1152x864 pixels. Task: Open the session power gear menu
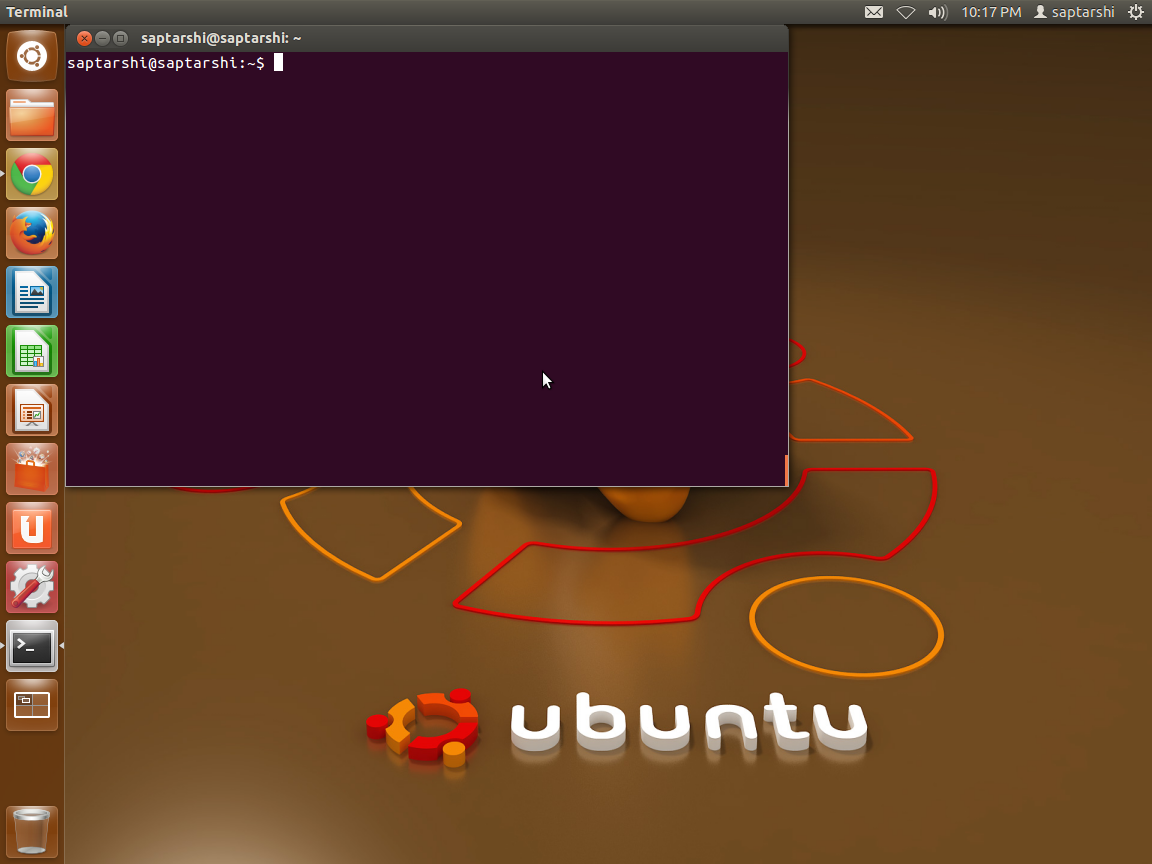click(x=1136, y=12)
